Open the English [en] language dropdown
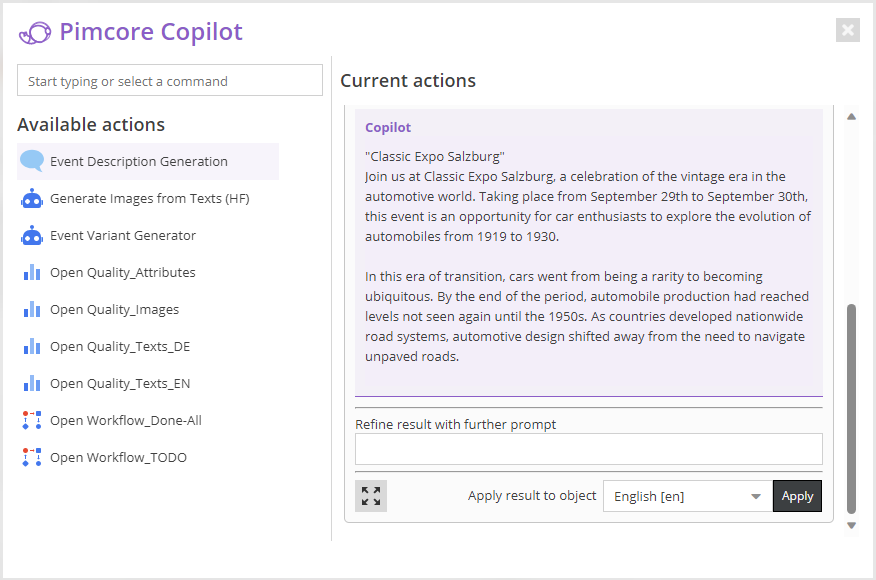 point(688,496)
